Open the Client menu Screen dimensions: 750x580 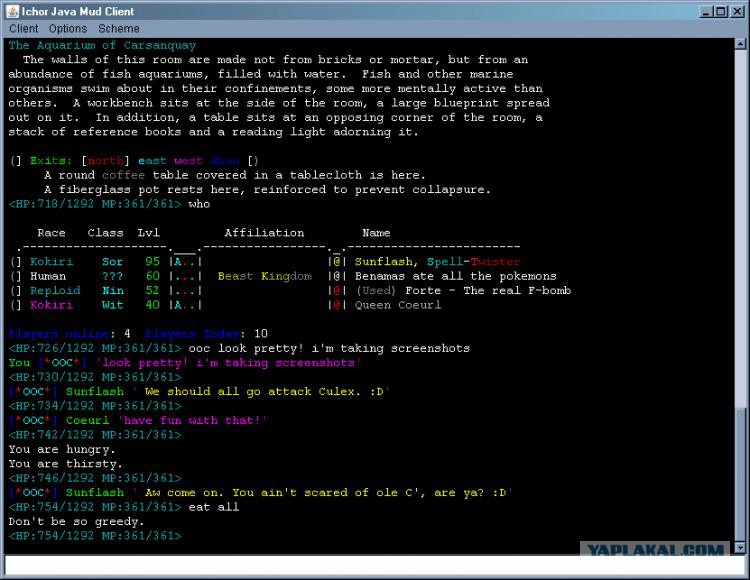(x=23, y=29)
